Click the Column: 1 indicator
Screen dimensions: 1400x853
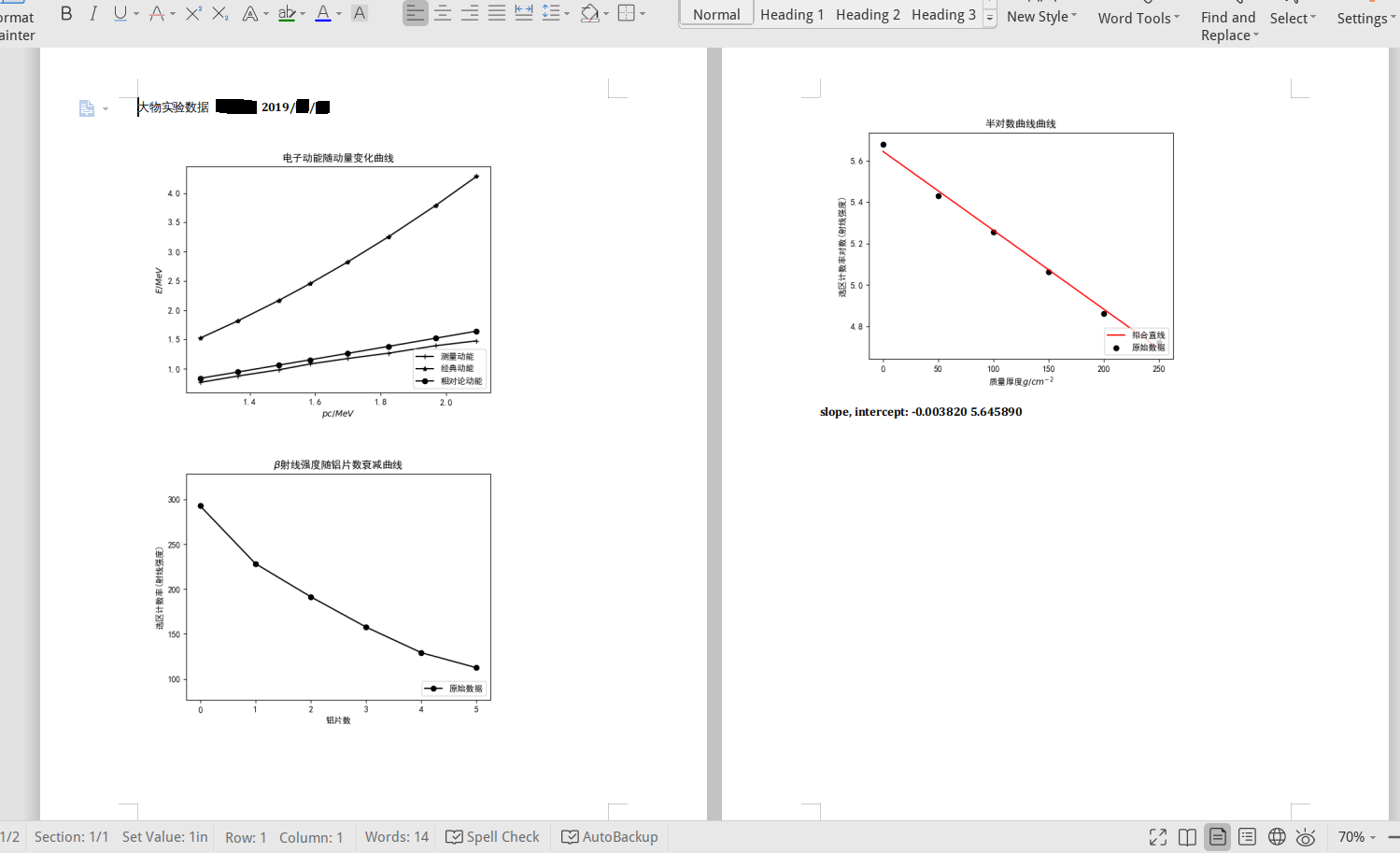coord(311,837)
